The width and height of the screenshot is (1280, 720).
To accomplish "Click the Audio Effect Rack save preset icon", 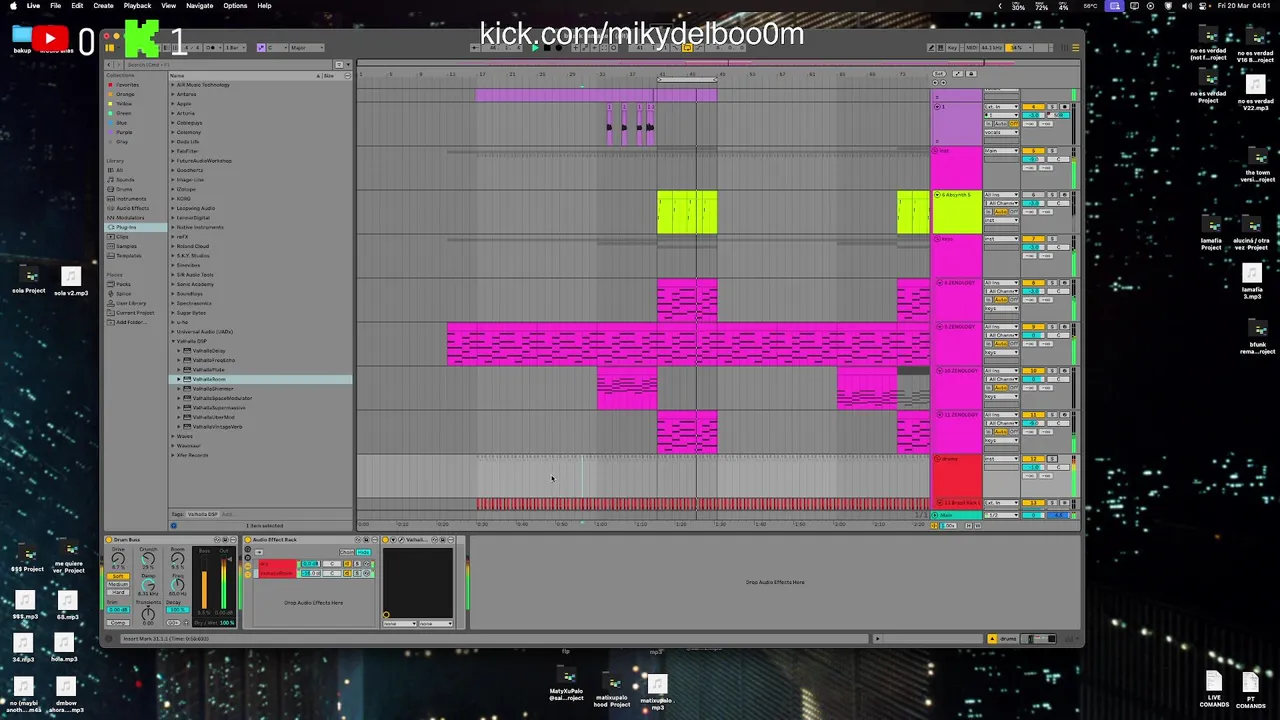I will tap(366, 540).
